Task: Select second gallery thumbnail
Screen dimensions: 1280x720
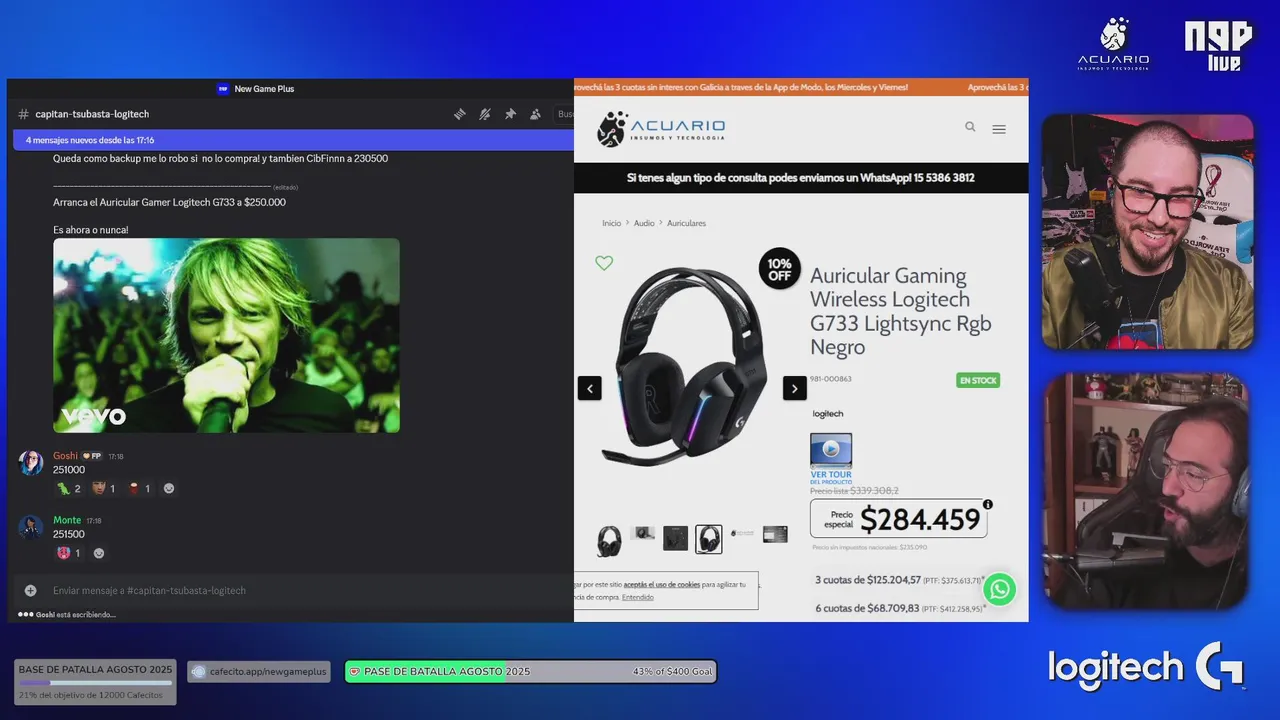Action: tap(643, 534)
